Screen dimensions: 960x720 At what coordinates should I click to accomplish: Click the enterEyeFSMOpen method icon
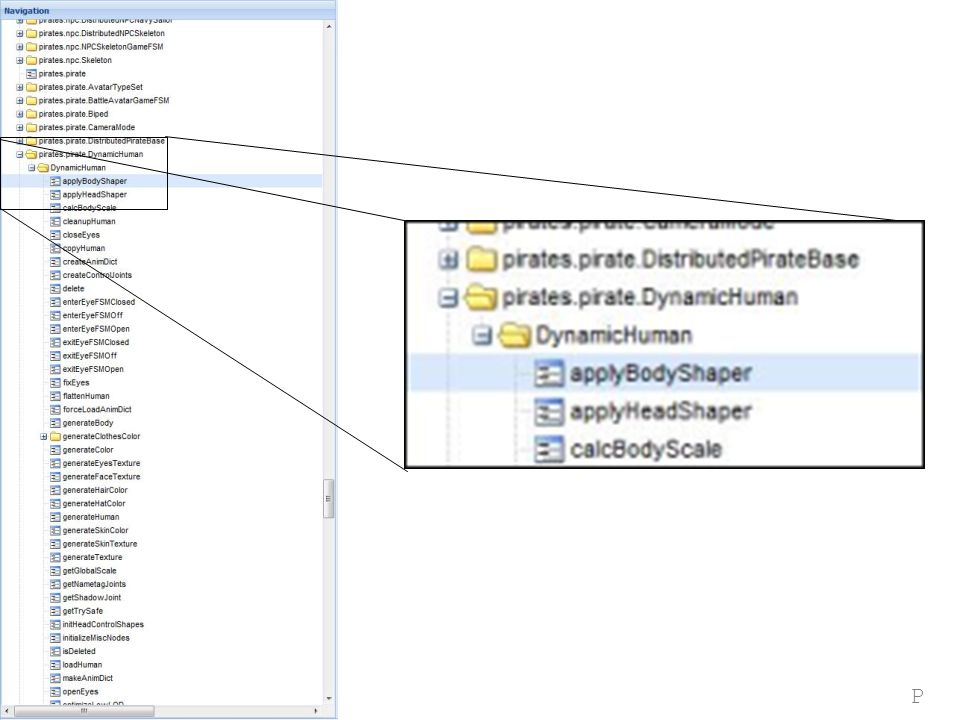[x=55, y=330]
